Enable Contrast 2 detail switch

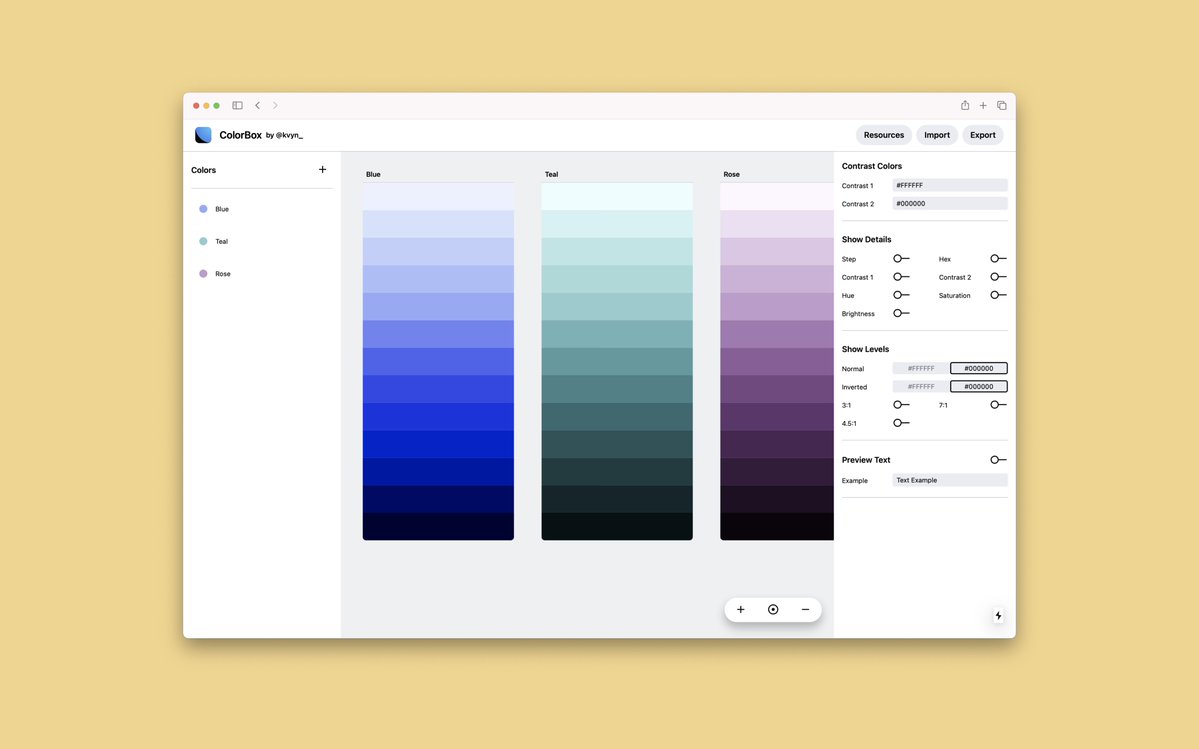tap(998, 277)
